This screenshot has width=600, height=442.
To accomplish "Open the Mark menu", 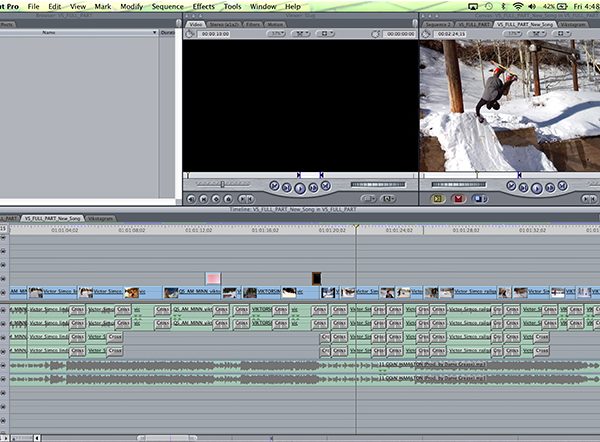I will (103, 7).
